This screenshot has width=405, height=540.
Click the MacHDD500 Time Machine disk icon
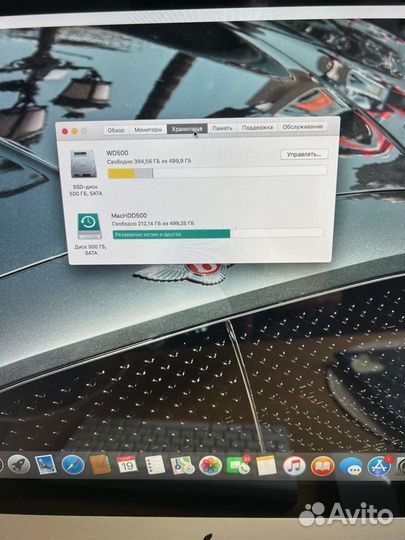pos(89,226)
